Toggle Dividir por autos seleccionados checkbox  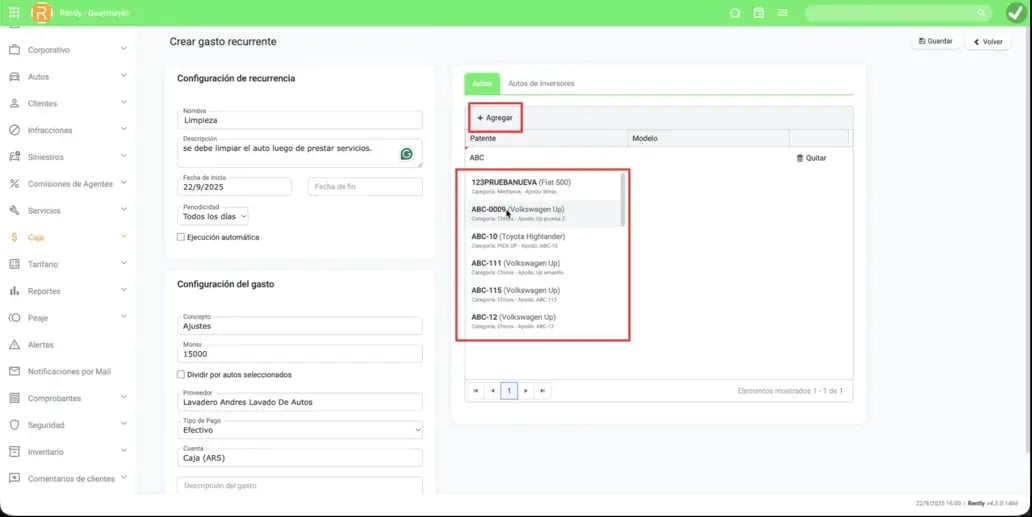181,375
